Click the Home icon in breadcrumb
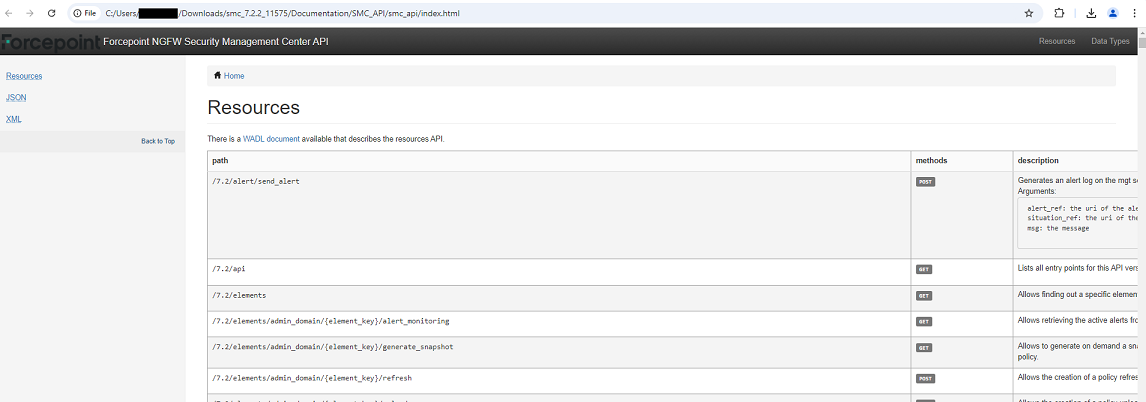The image size is (1146, 402). click(218, 75)
